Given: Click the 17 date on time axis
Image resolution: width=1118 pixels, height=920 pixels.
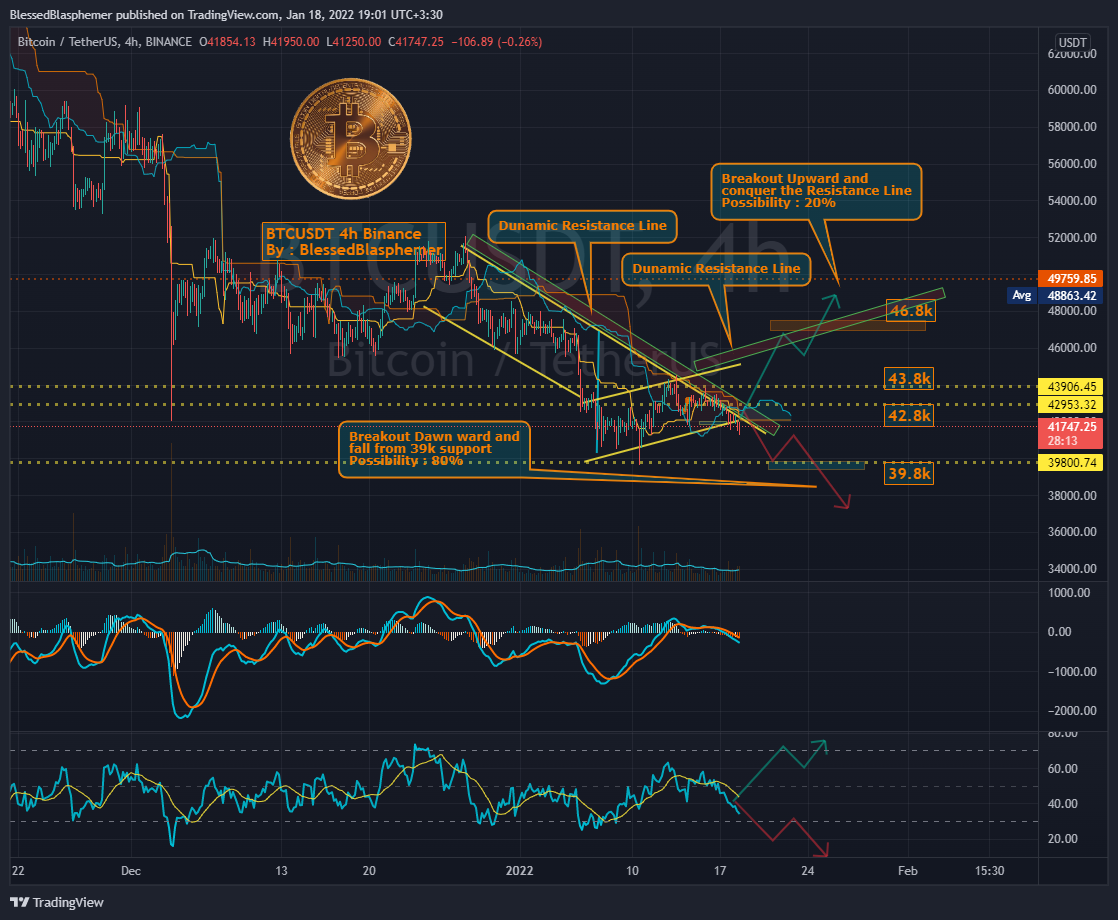Looking at the screenshot, I should (x=720, y=871).
